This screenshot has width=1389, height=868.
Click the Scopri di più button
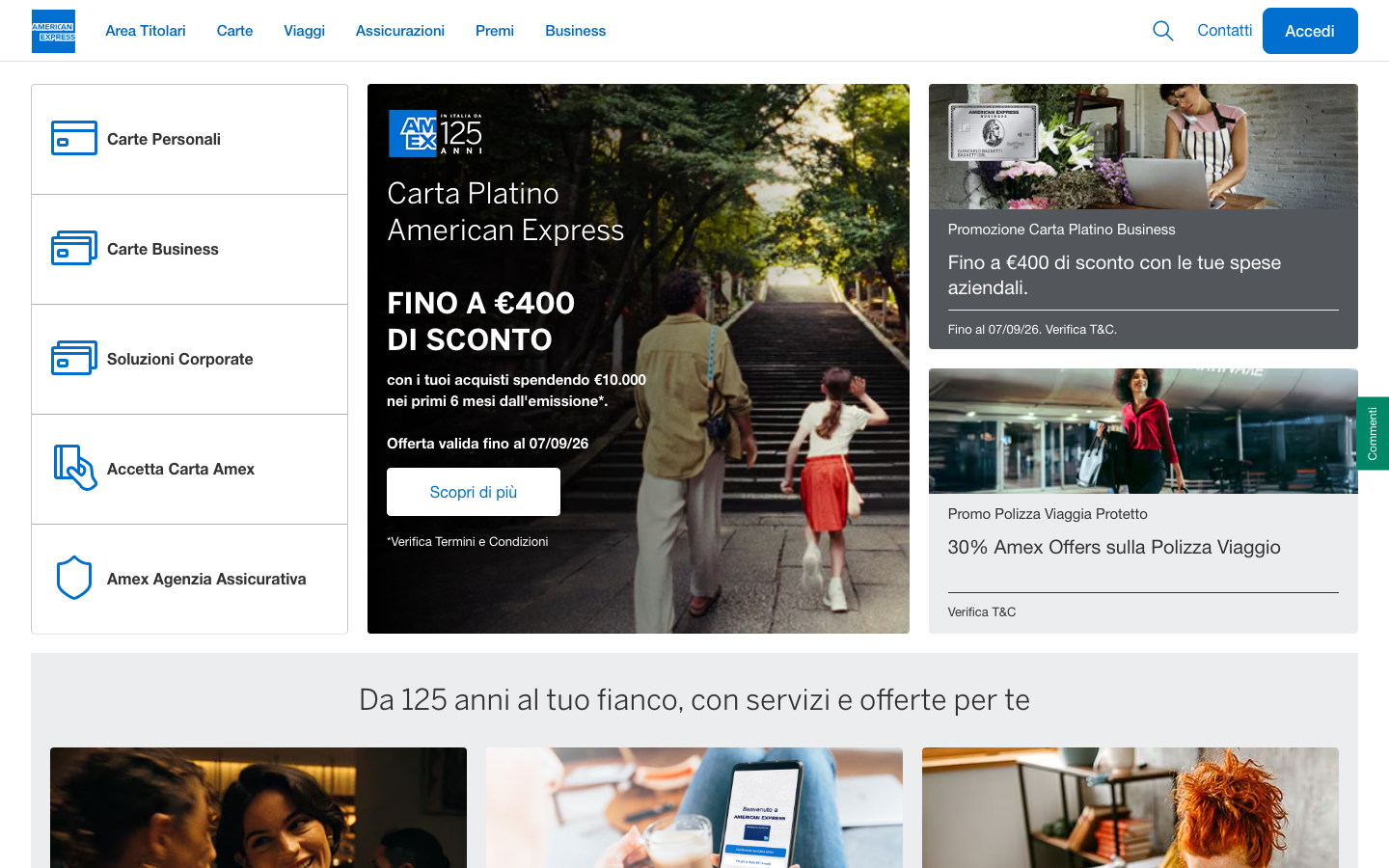[474, 492]
